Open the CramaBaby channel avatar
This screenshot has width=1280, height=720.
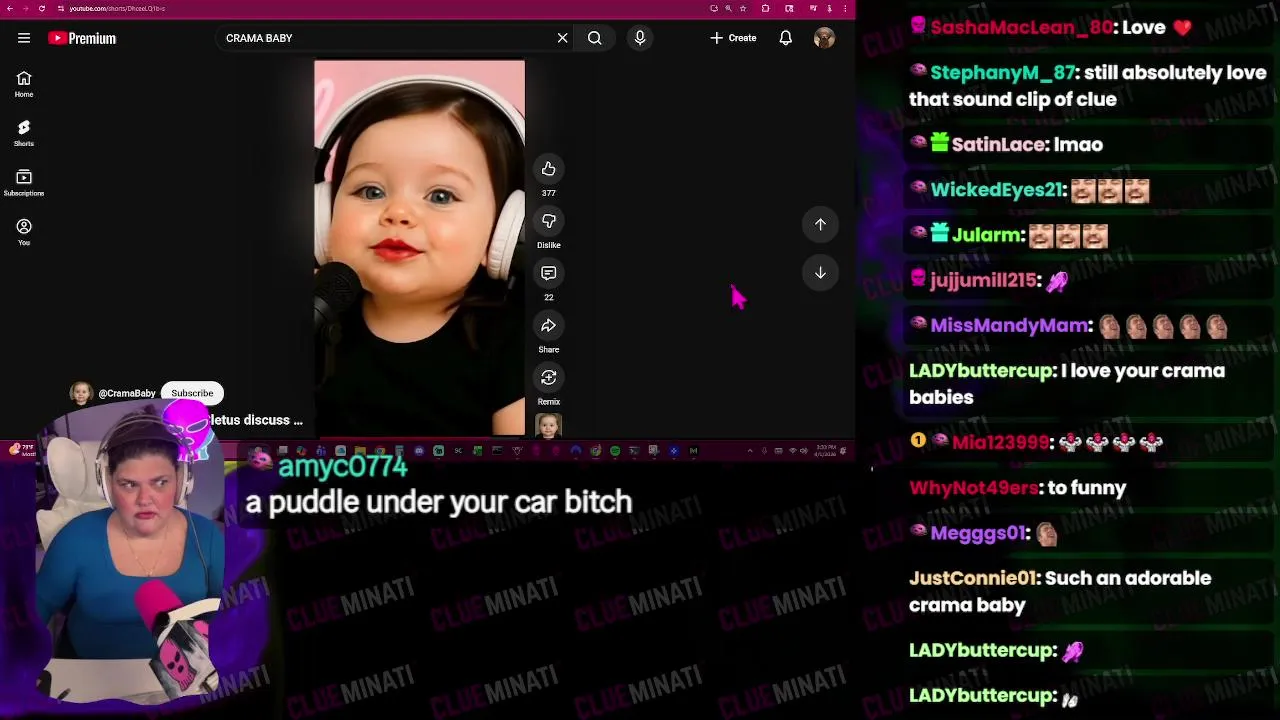tap(81, 393)
